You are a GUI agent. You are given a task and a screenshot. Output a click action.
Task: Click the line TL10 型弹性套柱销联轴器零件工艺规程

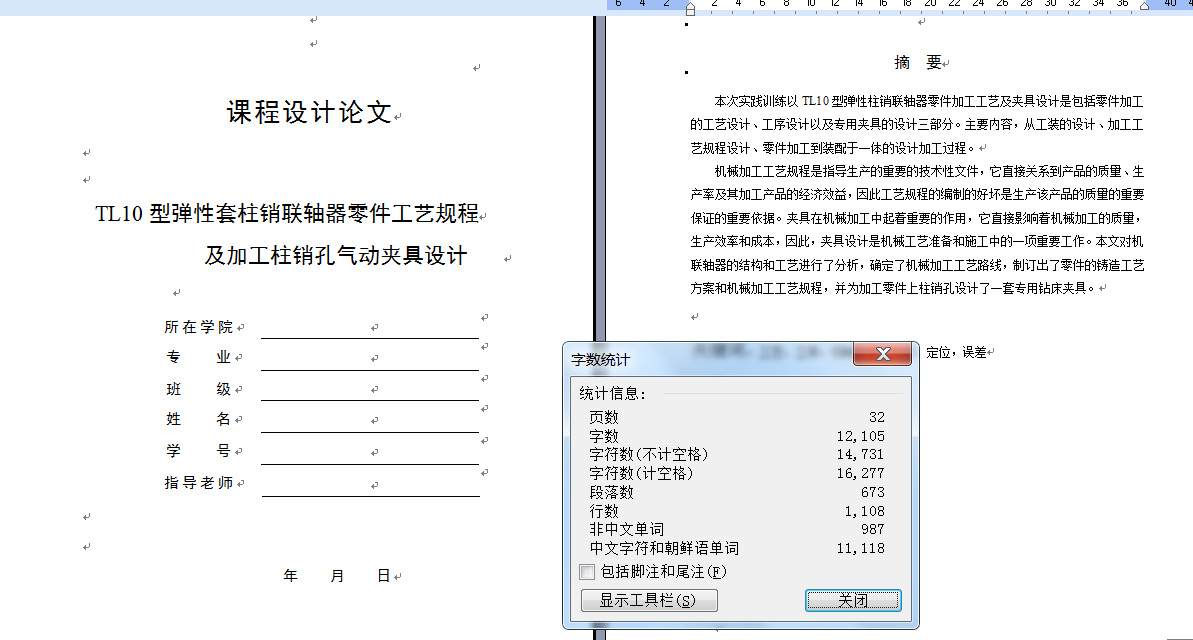point(287,214)
